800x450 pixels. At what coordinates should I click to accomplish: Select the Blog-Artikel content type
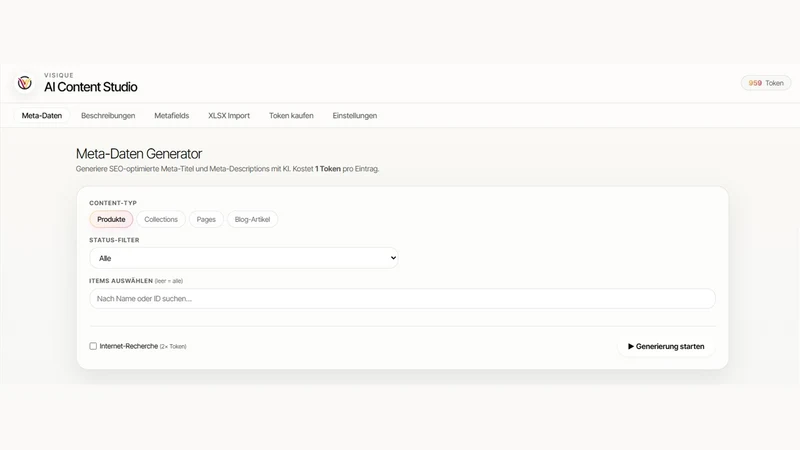click(252, 219)
